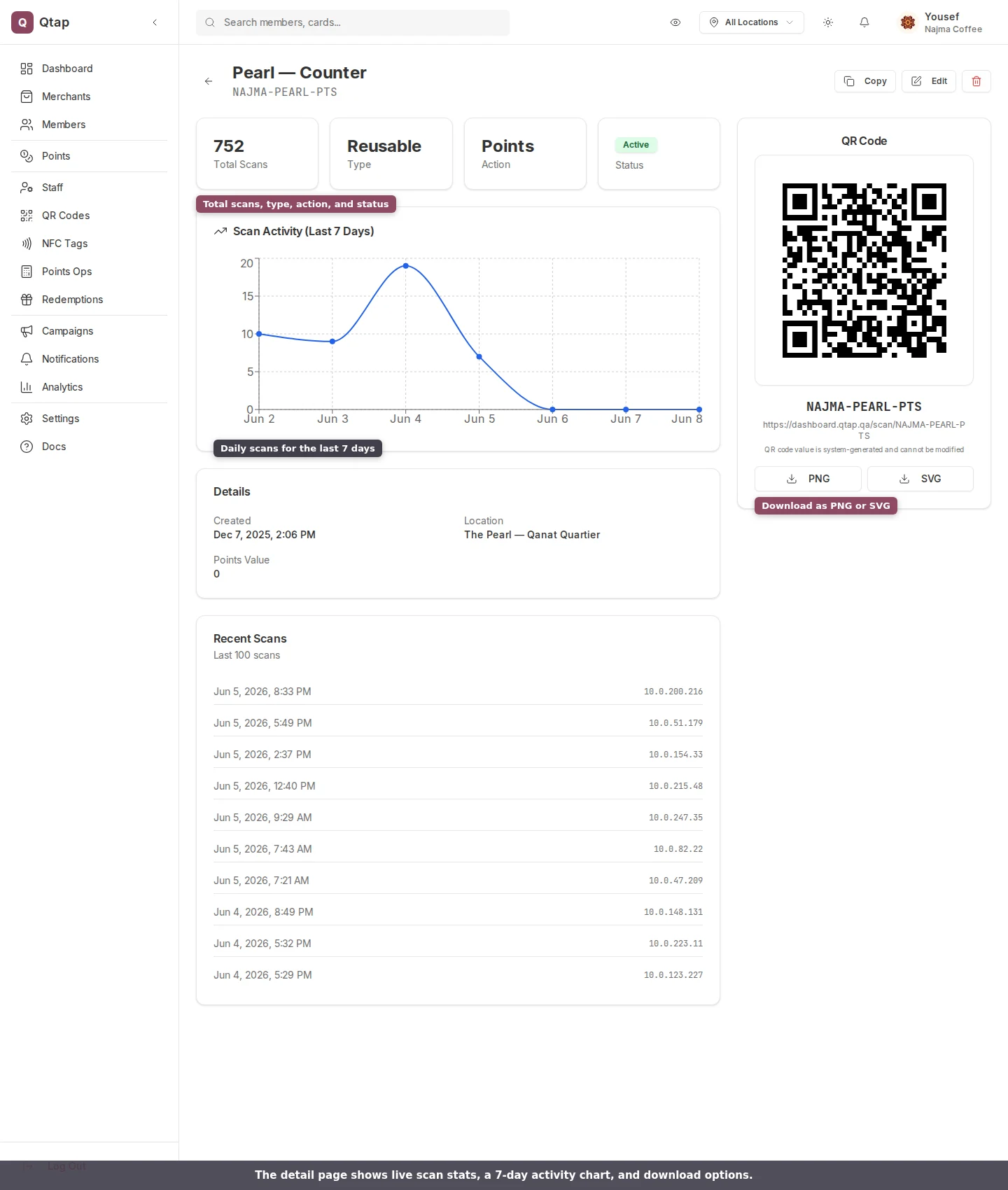Click the Jun 4 data point on chart
1008x1190 pixels.
pos(406,266)
